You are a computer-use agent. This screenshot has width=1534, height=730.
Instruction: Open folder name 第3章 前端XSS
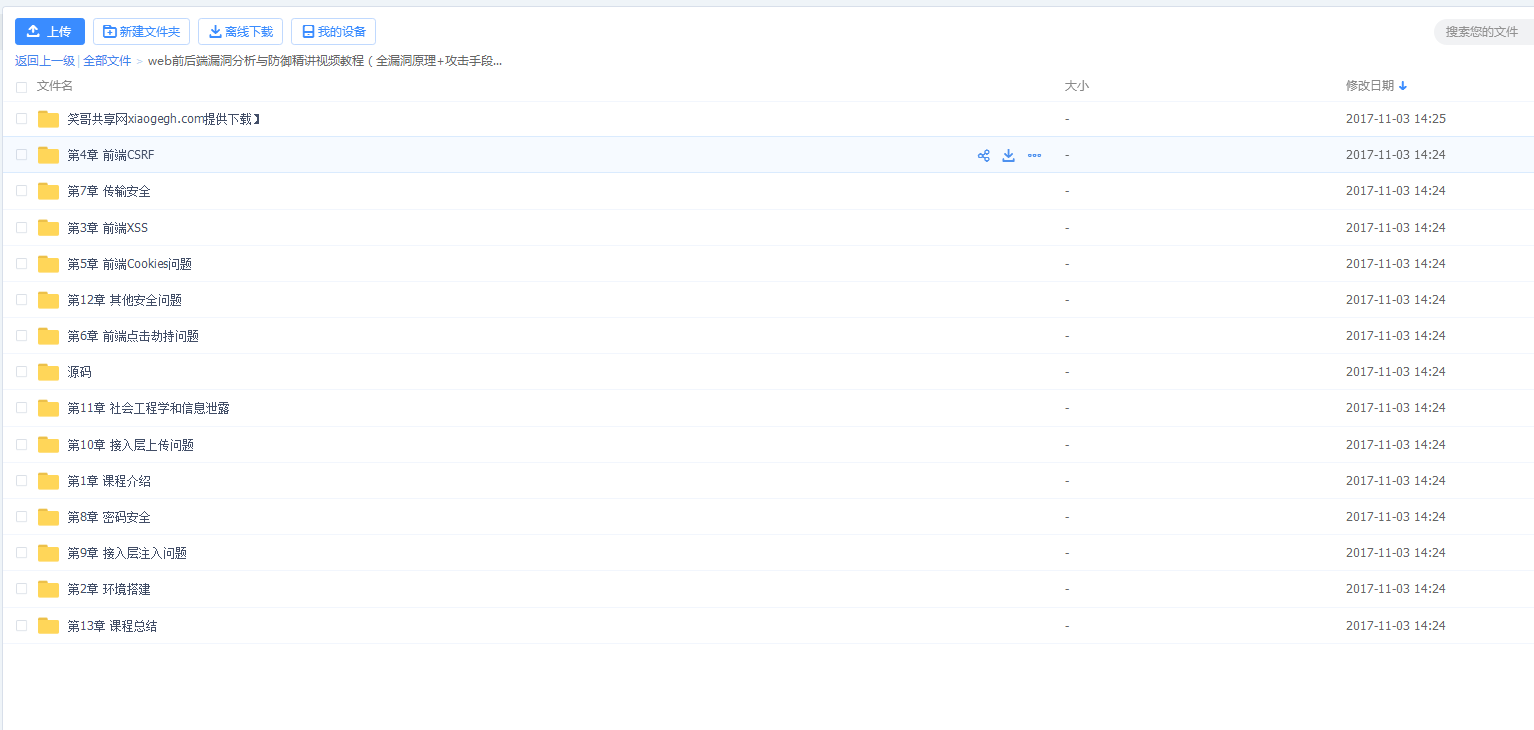(x=108, y=228)
